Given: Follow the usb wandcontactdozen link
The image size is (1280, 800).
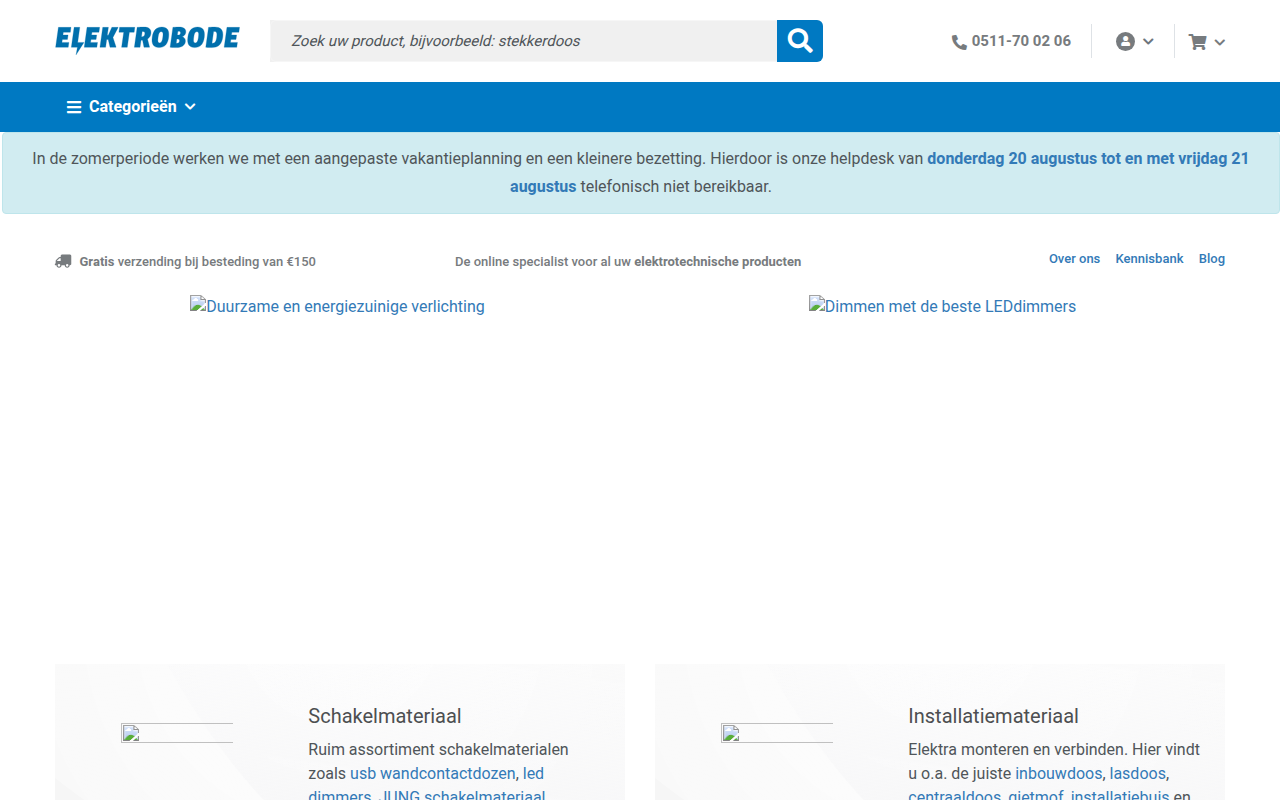Looking at the screenshot, I should [433, 773].
